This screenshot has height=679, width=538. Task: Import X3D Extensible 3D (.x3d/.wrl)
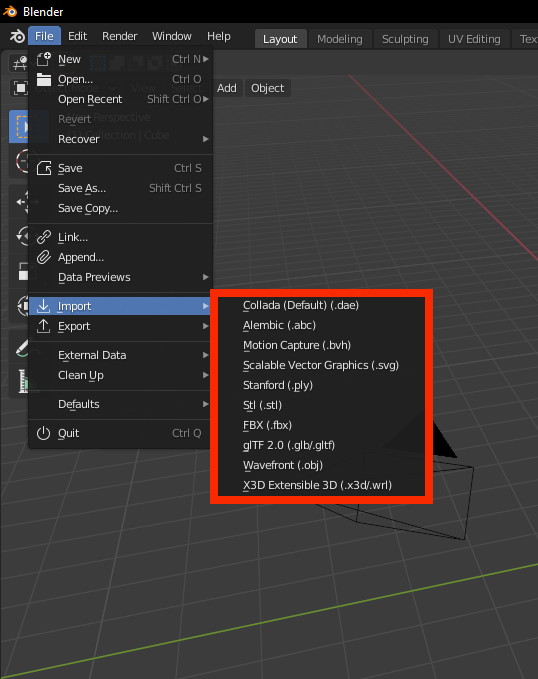321,485
